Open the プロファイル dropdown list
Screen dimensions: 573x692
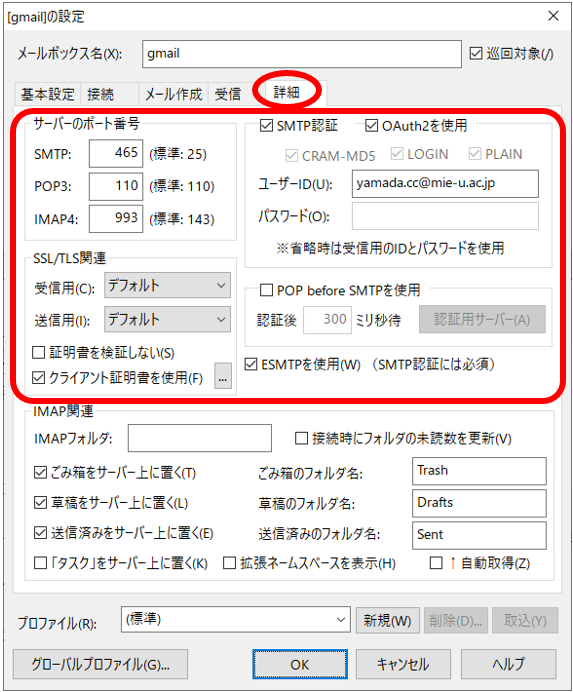click(x=236, y=620)
